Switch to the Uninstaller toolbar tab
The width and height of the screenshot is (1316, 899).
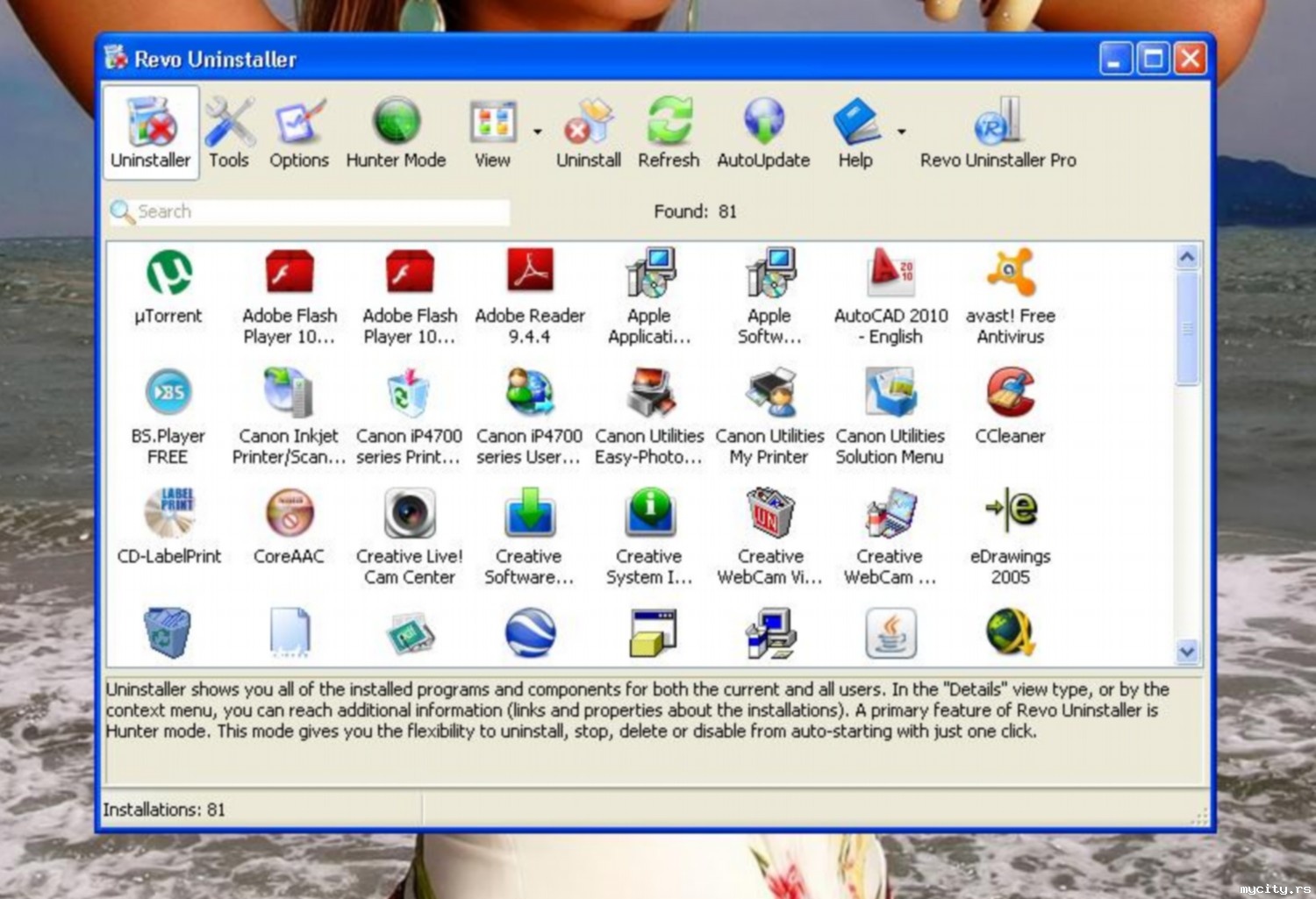point(151,133)
